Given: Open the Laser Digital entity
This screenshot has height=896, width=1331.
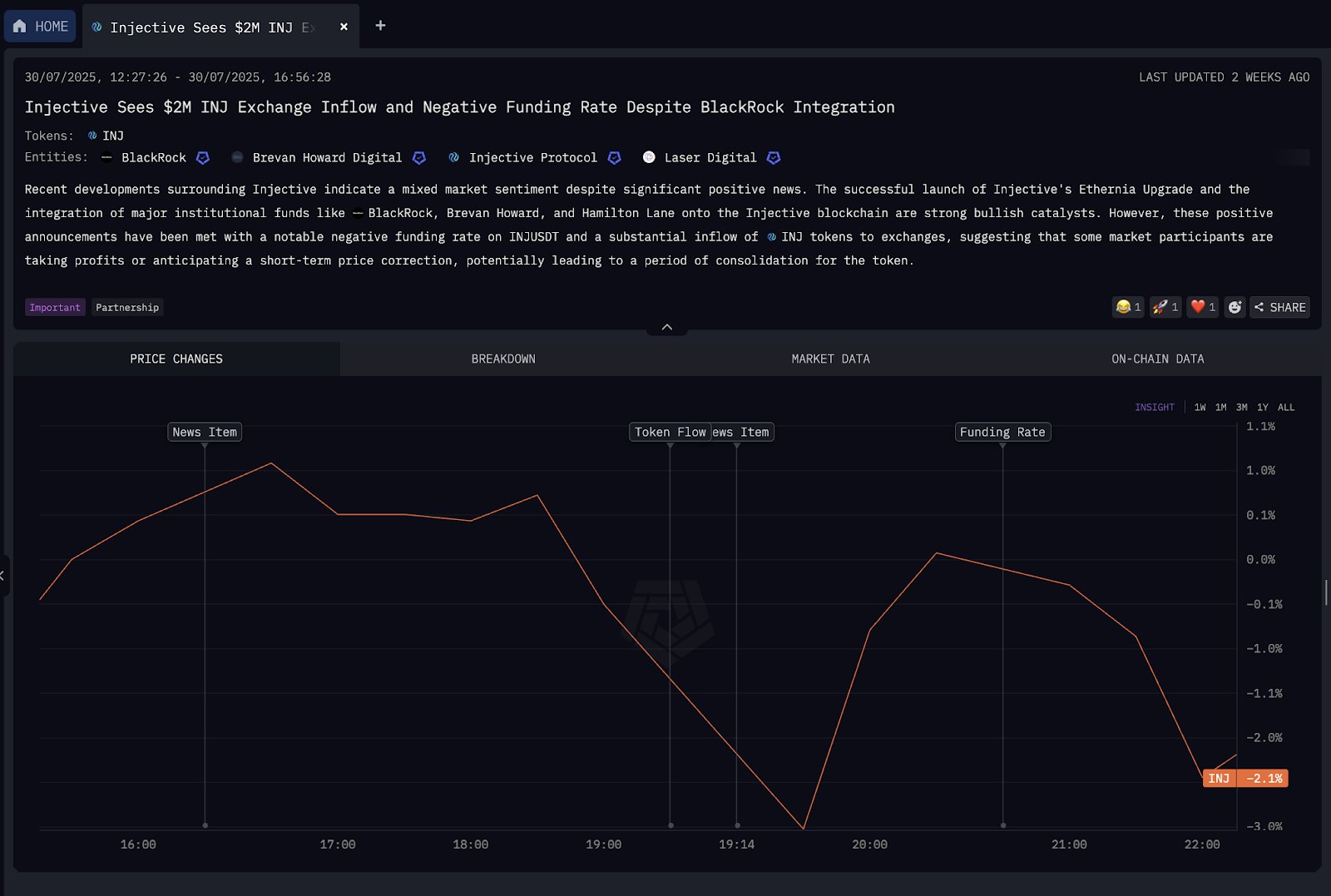Looking at the screenshot, I should point(710,157).
